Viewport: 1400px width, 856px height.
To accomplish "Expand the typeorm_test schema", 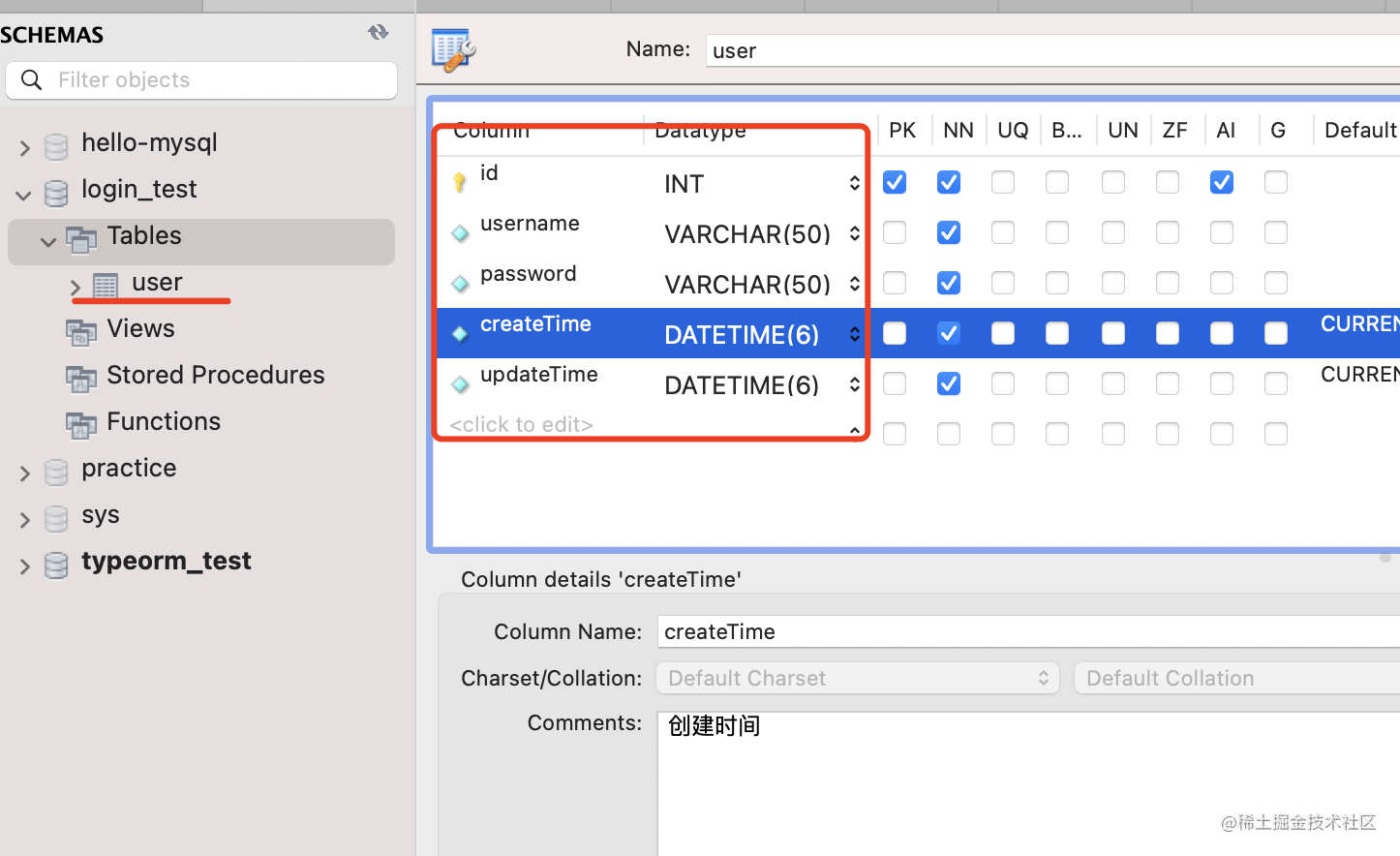I will pos(25,566).
